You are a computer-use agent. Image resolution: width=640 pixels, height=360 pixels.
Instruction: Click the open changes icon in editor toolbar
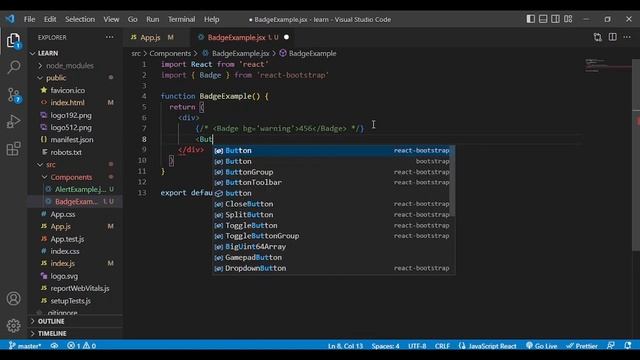click(x=598, y=37)
